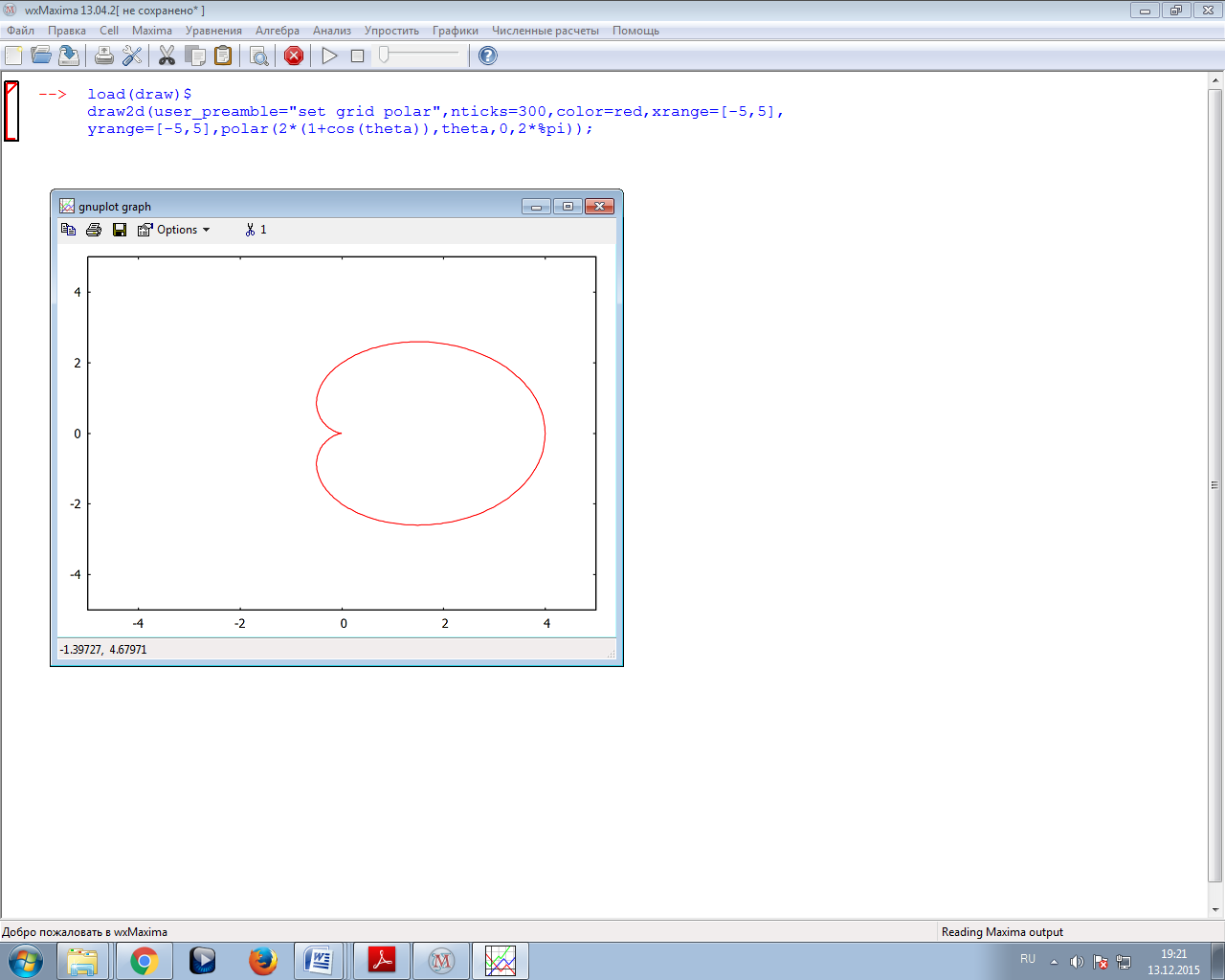The width and height of the screenshot is (1225, 980).
Task: Click the New document icon in toolbar
Action: point(13,56)
